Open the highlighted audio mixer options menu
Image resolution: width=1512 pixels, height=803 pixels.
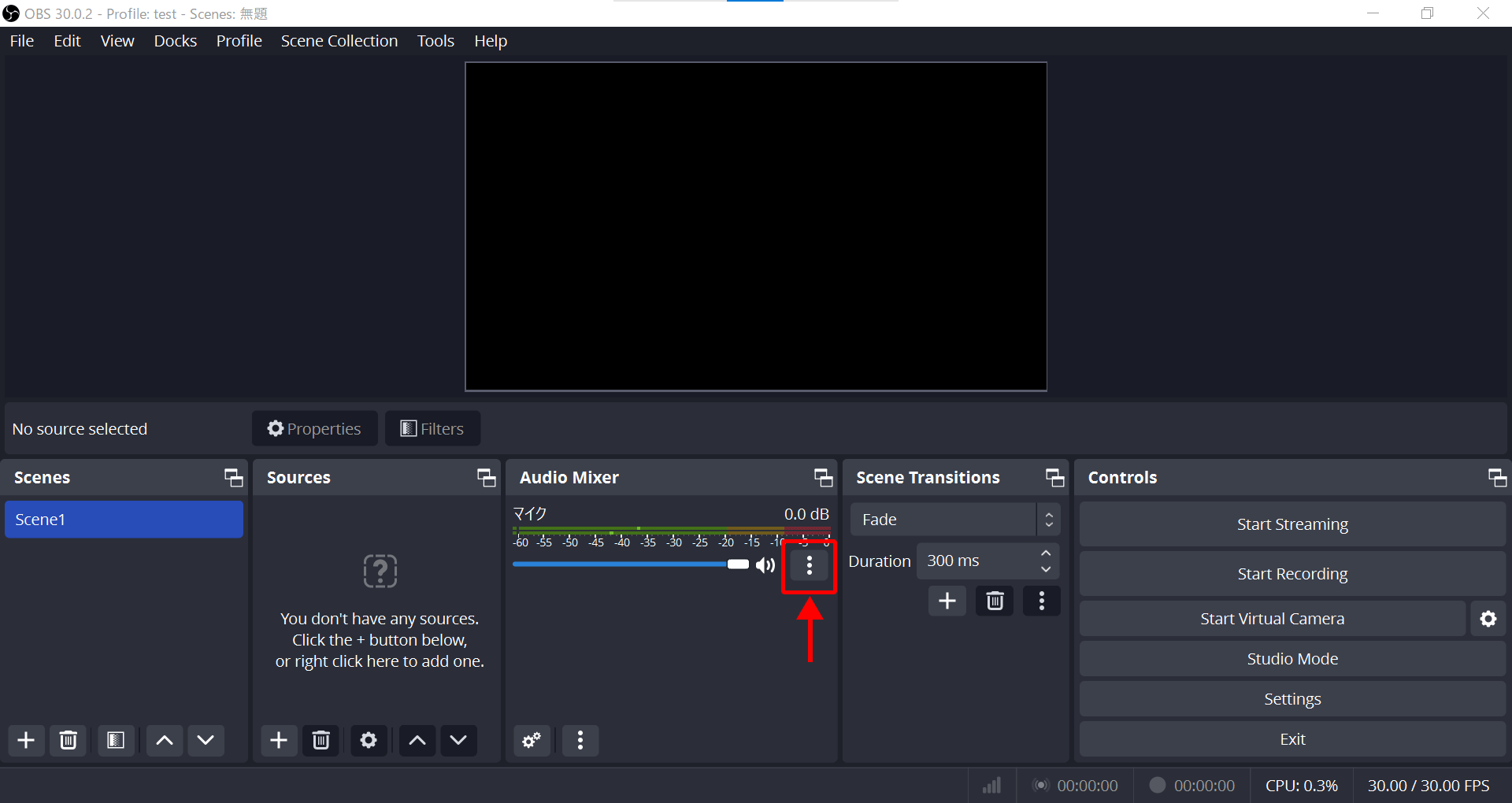tap(809, 564)
